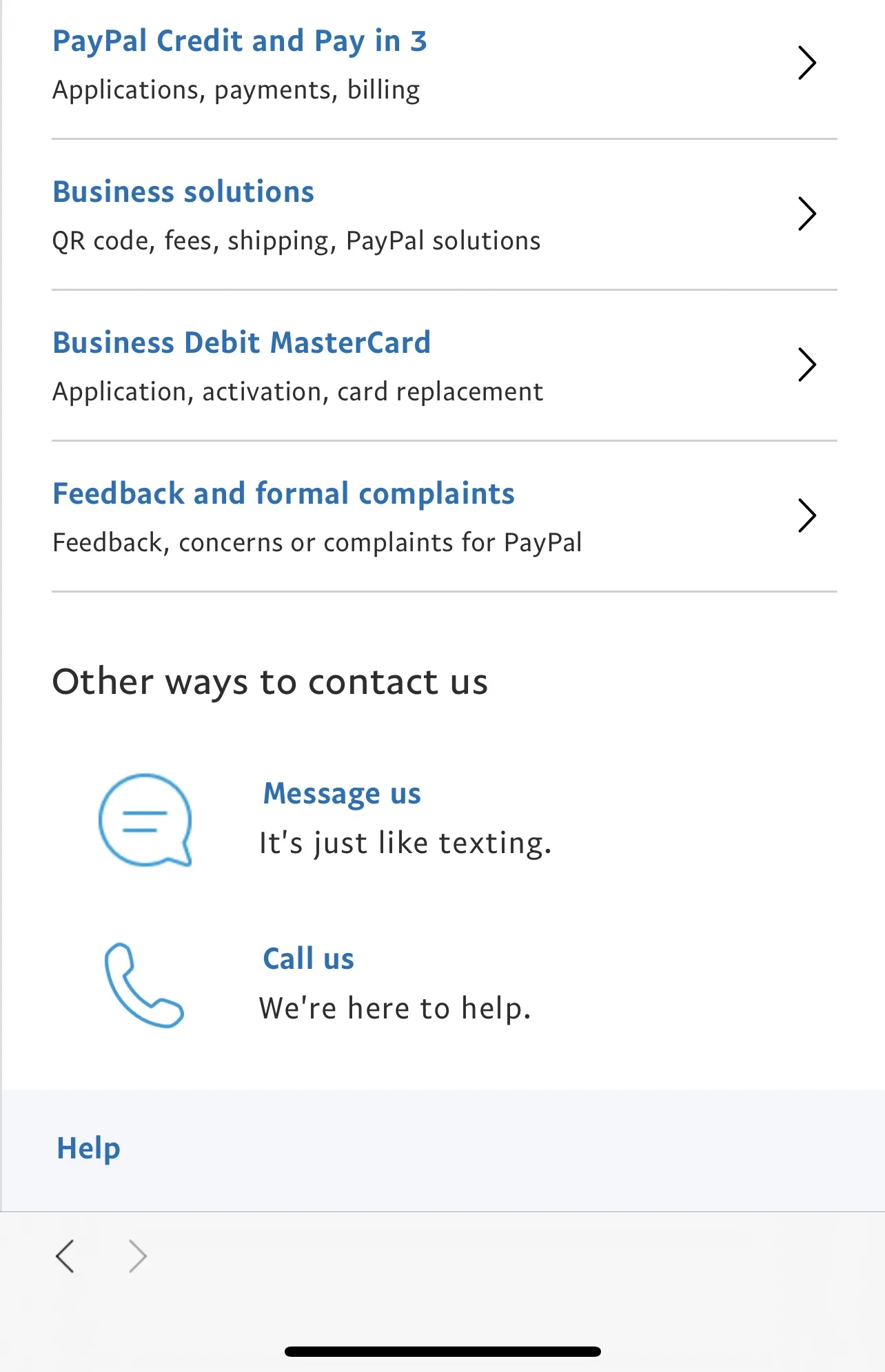Image resolution: width=885 pixels, height=1372 pixels.
Task: Expand the PayPal Credit and Pay in 3 chevron
Action: click(x=806, y=63)
